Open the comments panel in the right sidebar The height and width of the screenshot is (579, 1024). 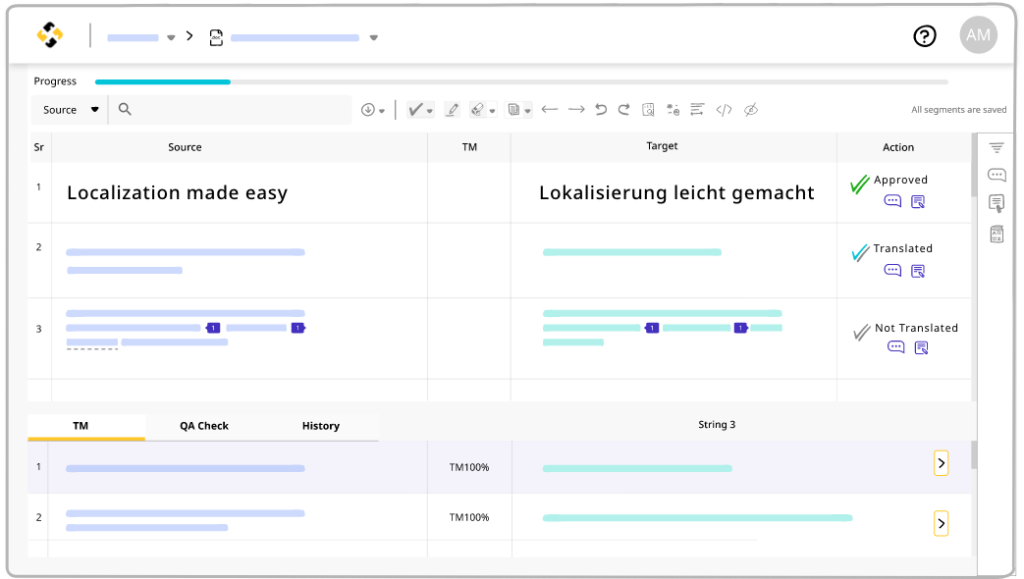[995, 174]
